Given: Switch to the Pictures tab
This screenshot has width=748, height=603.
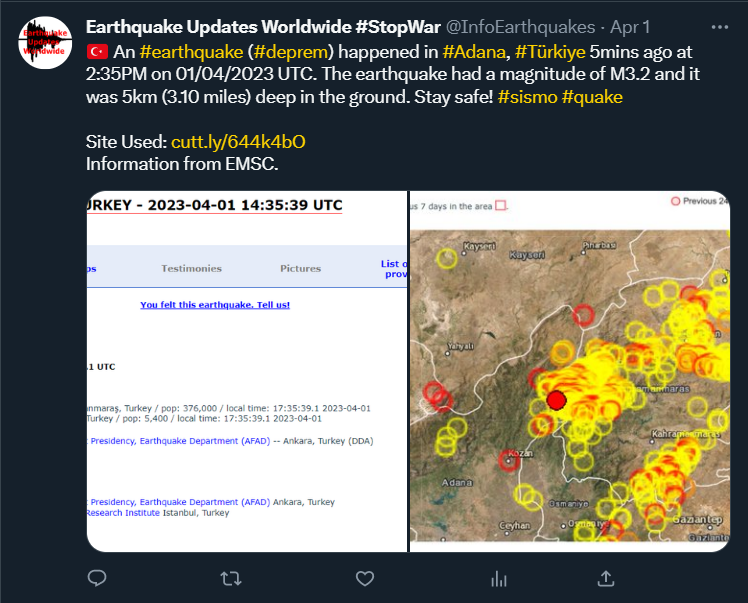Looking at the screenshot, I should pyautogui.click(x=300, y=268).
